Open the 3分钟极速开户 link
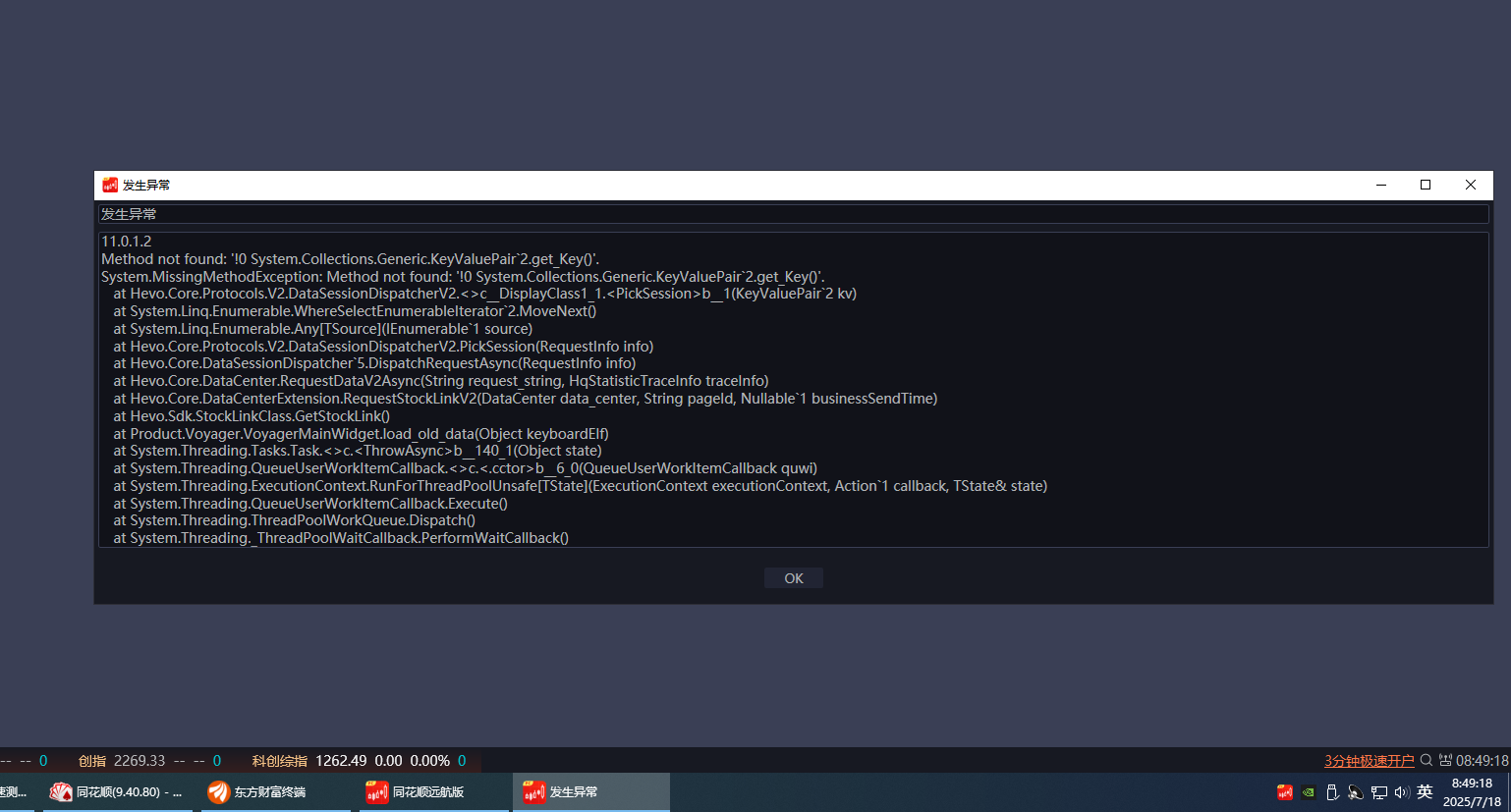Image resolution: width=1511 pixels, height=812 pixels. (x=1370, y=761)
